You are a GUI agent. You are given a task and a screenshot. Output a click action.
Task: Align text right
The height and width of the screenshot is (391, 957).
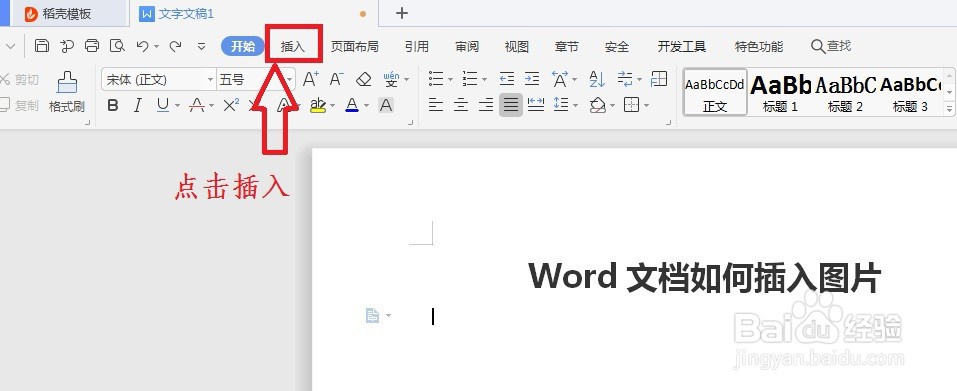coord(486,106)
